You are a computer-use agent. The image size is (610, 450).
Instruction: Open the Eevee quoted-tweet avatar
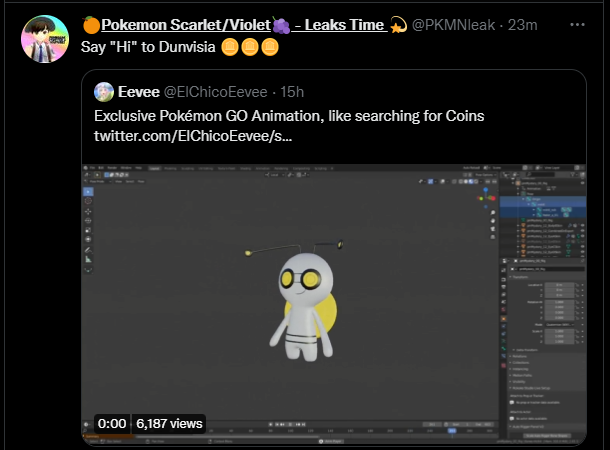click(104, 92)
